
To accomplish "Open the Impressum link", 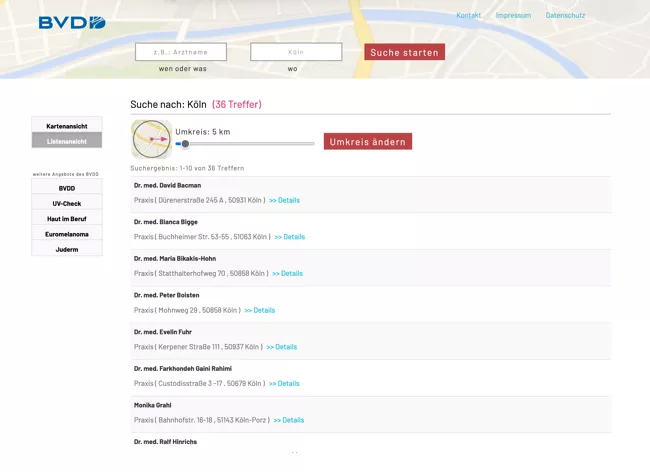I will (513, 16).
